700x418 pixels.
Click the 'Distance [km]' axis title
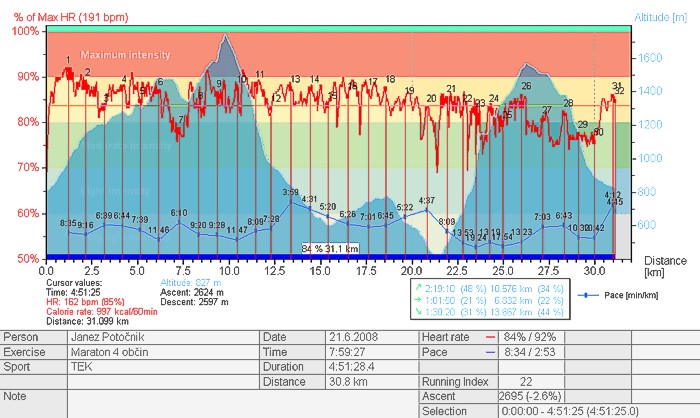tap(665, 267)
